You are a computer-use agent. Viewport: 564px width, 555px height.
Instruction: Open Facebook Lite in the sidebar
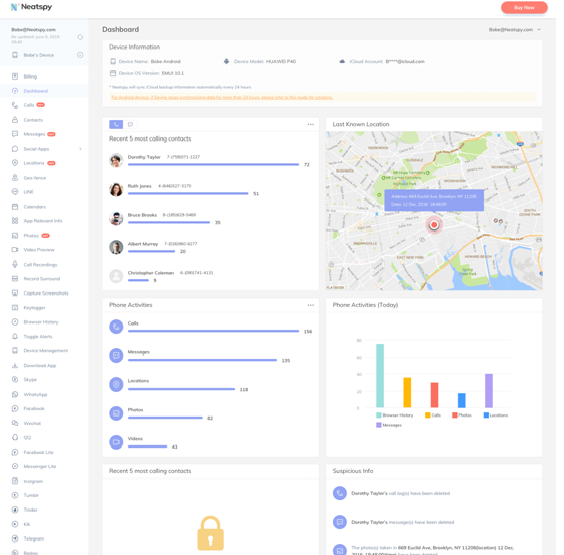pos(38,452)
